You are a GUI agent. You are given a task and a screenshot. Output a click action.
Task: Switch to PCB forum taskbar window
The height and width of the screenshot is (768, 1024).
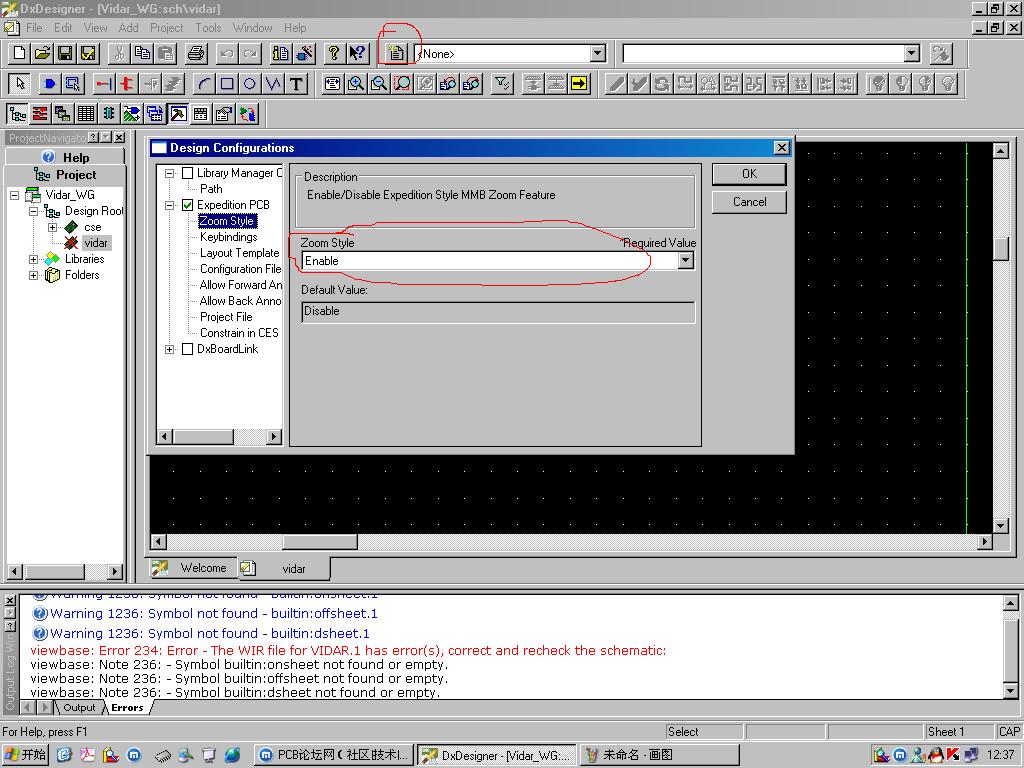334,755
